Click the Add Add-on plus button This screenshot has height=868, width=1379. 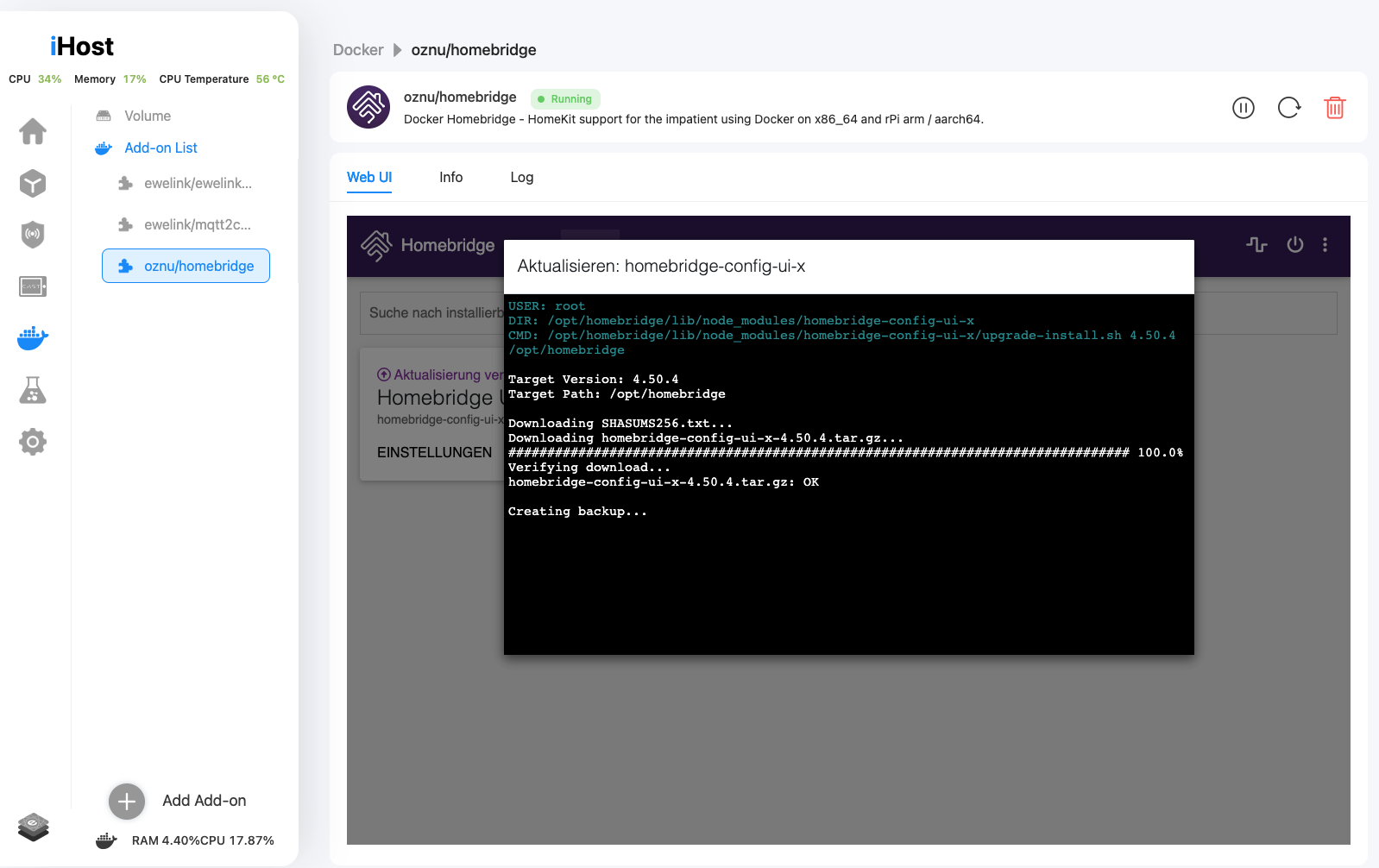coord(127,801)
